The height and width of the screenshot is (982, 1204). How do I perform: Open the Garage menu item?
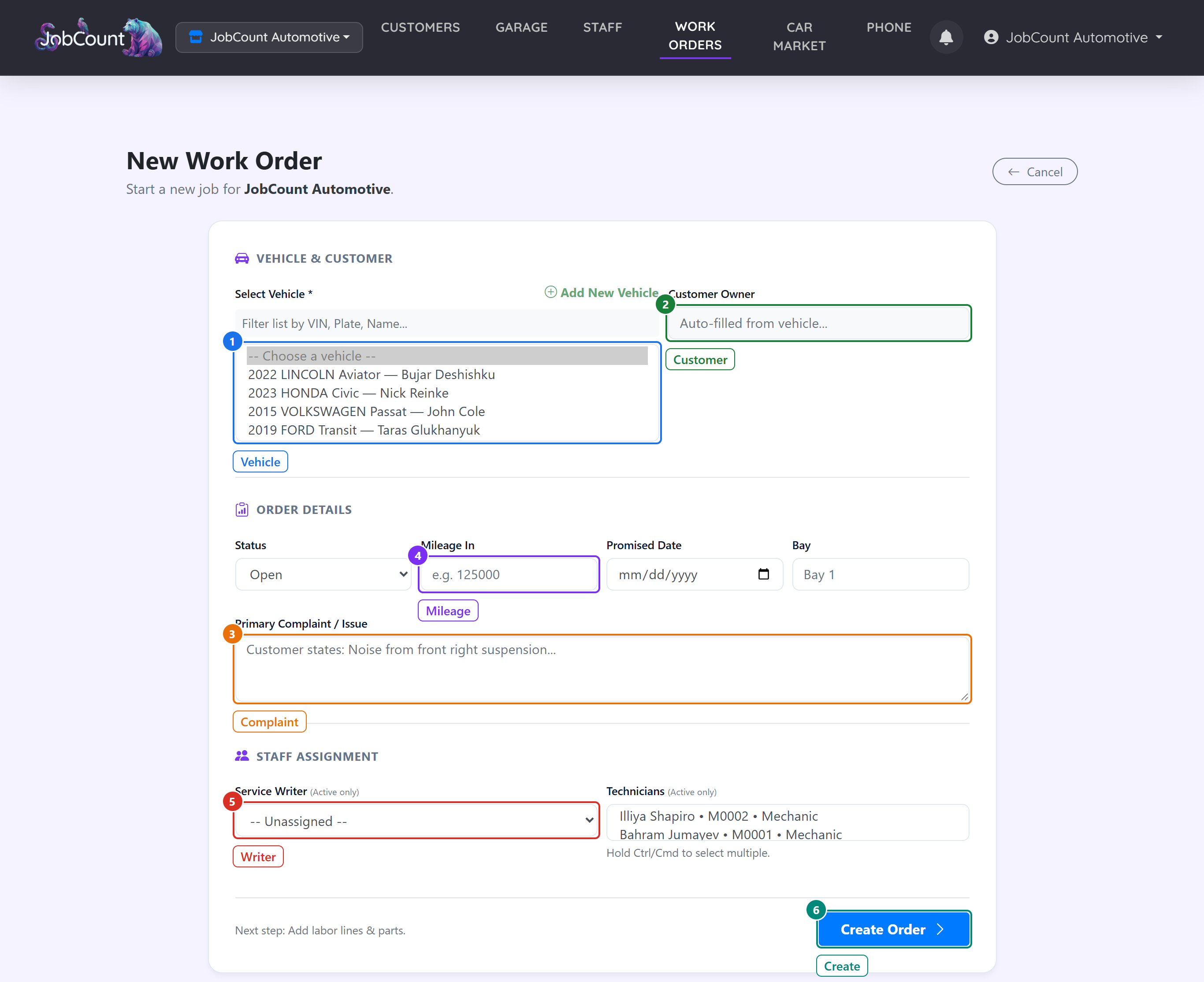coord(521,27)
